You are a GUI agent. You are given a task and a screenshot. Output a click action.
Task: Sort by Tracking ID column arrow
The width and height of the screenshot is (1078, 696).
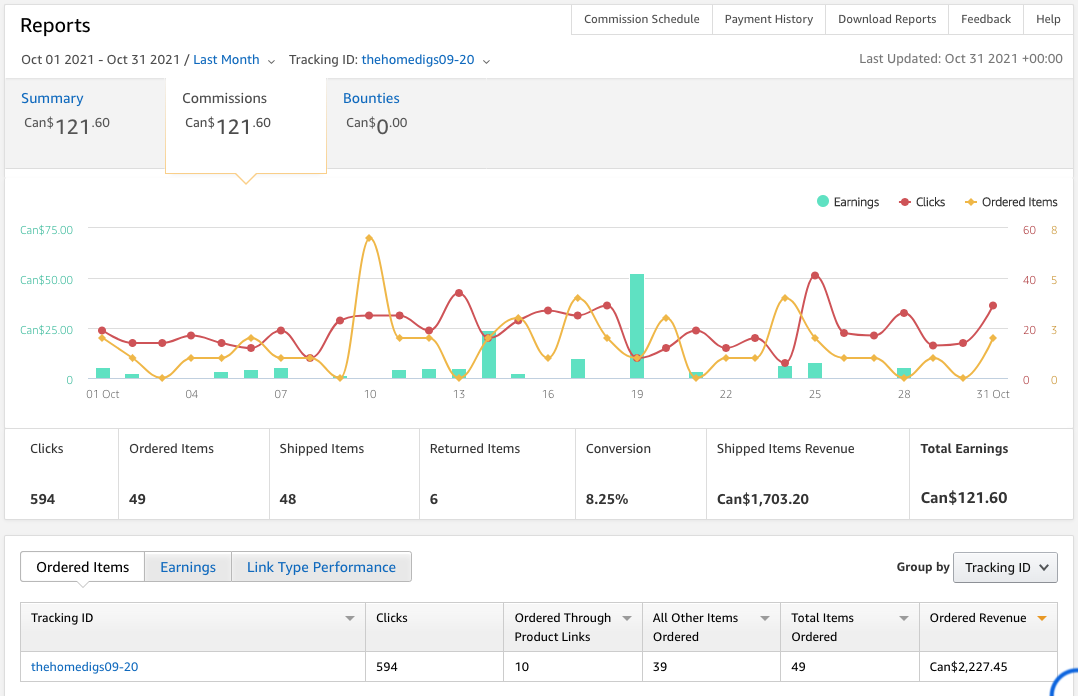point(350,618)
